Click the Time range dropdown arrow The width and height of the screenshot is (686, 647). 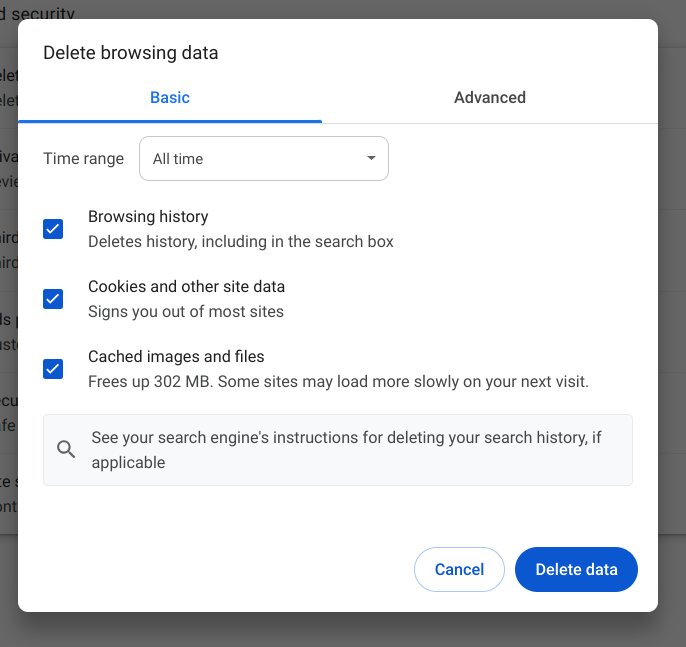371,159
